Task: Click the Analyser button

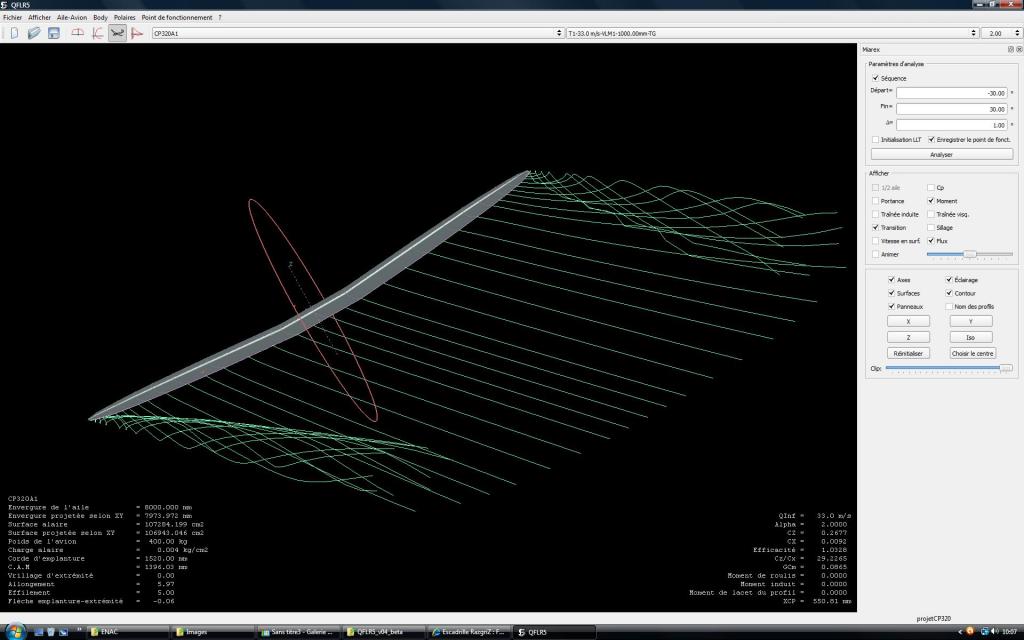Action: (x=942, y=155)
